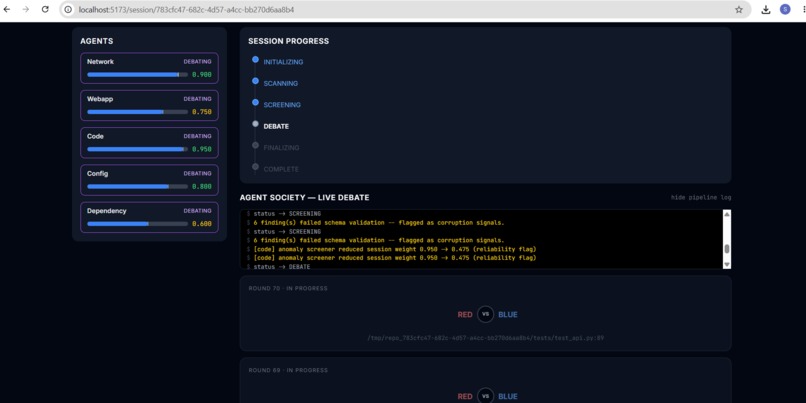Click the FINALIZING step label

click(281, 148)
